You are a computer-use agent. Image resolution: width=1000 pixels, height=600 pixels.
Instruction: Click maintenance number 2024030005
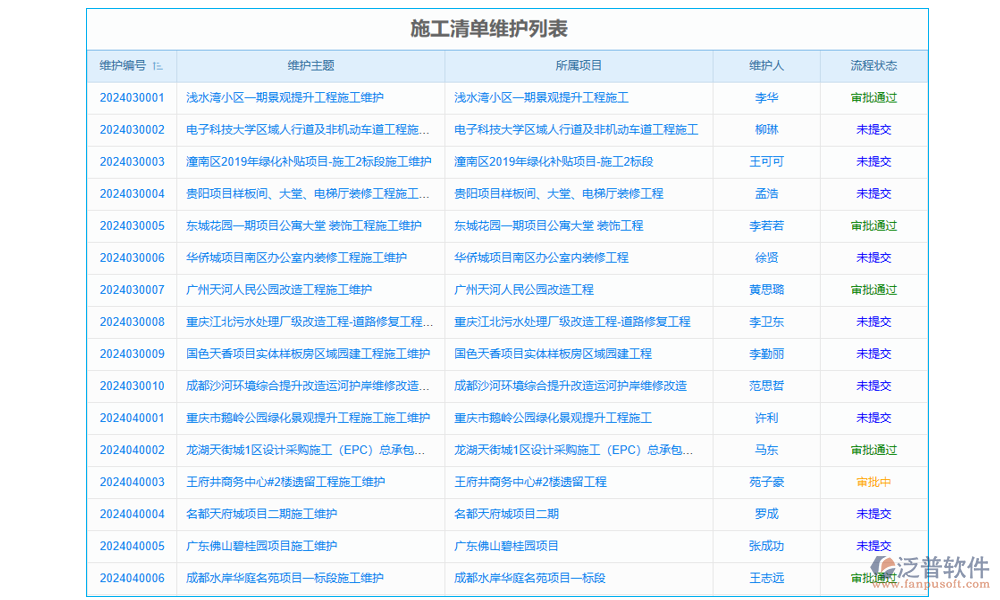tap(131, 226)
